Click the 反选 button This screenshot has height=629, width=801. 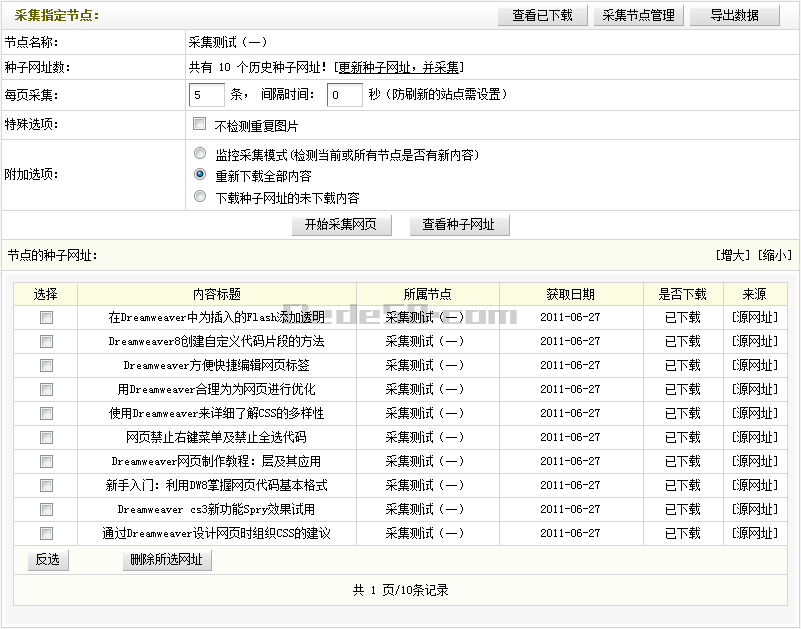(x=47, y=560)
